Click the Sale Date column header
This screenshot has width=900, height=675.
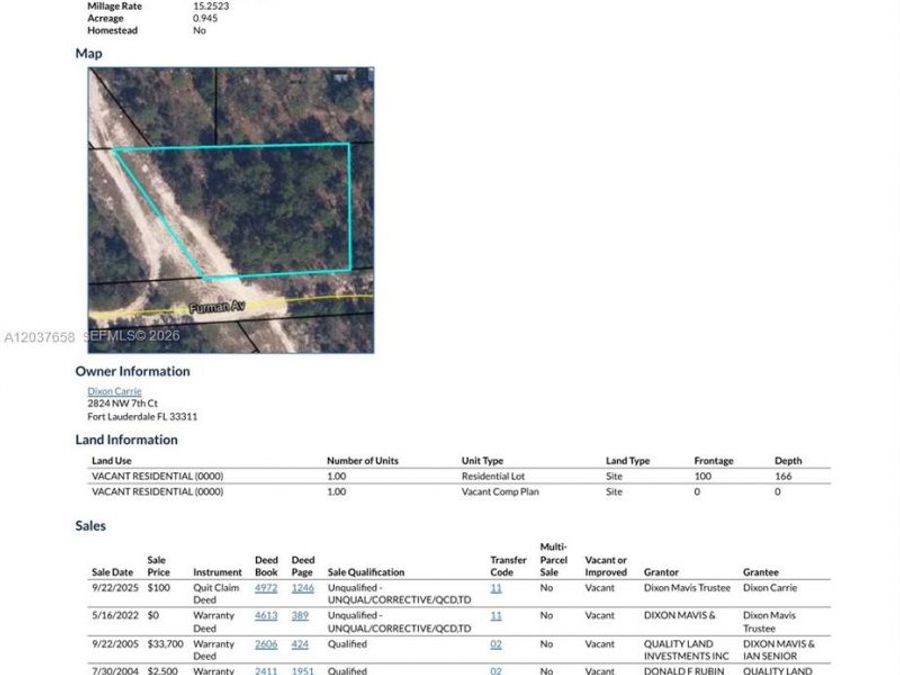point(112,572)
